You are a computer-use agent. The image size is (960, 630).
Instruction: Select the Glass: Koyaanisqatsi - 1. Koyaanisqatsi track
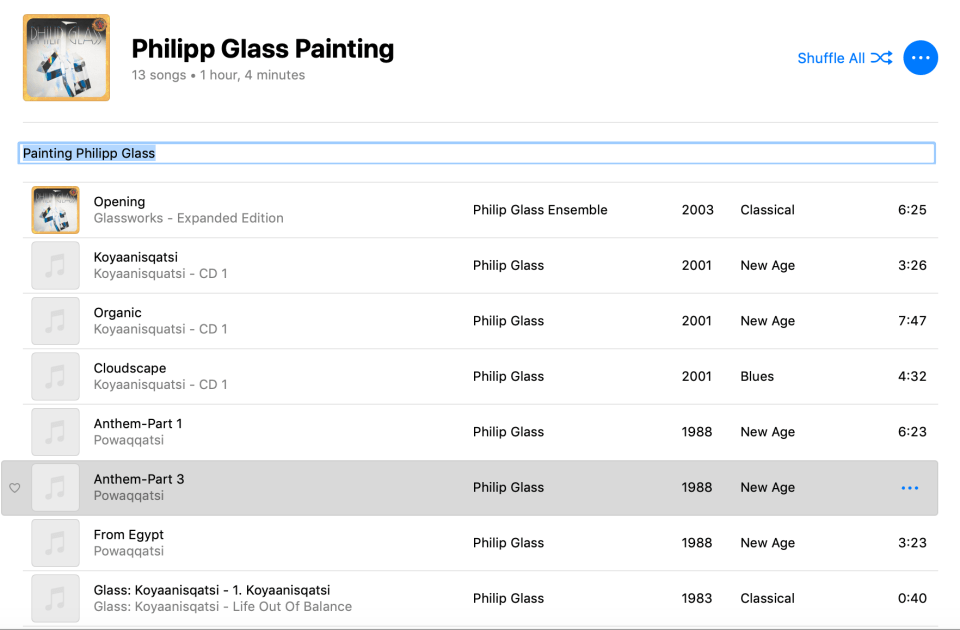(x=212, y=590)
